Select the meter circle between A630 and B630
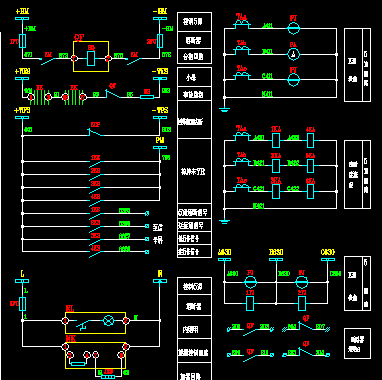 [250, 282]
